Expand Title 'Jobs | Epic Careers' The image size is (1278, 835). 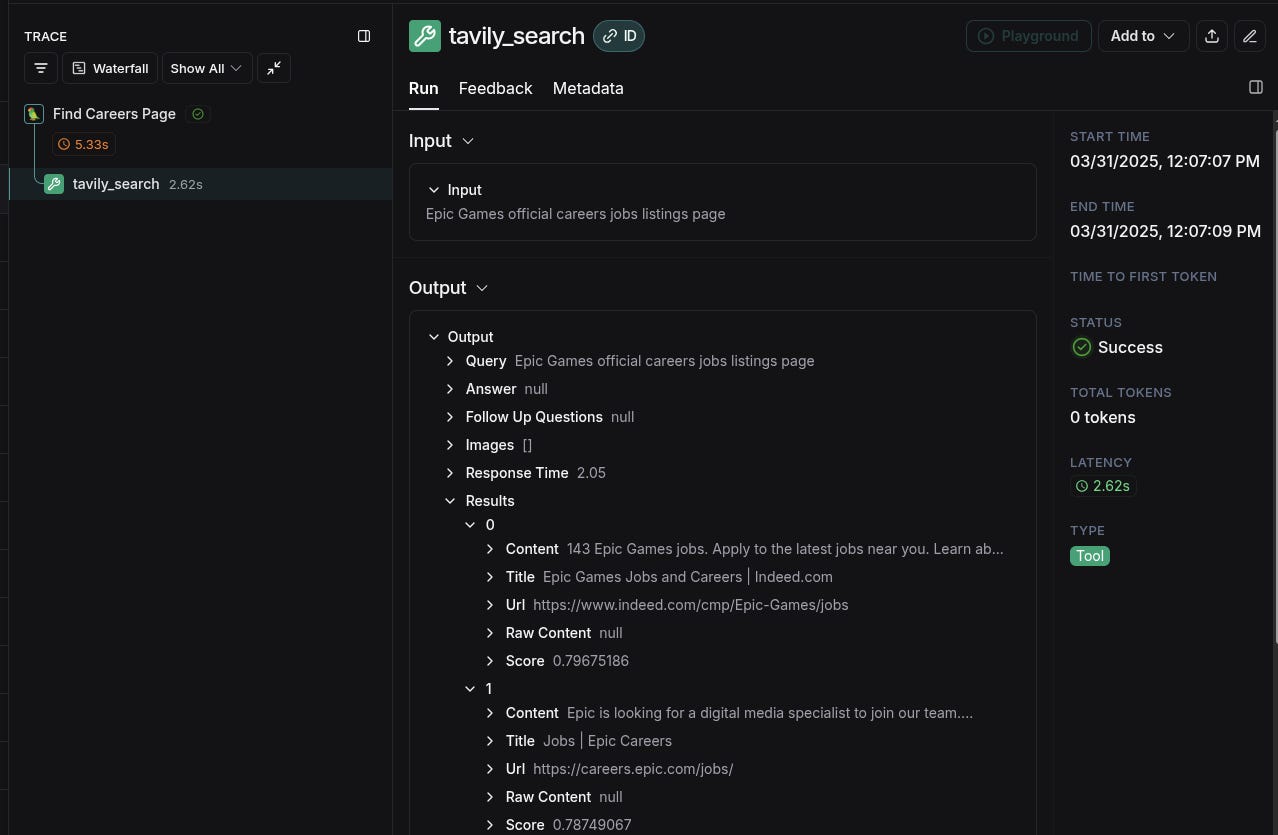pos(490,741)
